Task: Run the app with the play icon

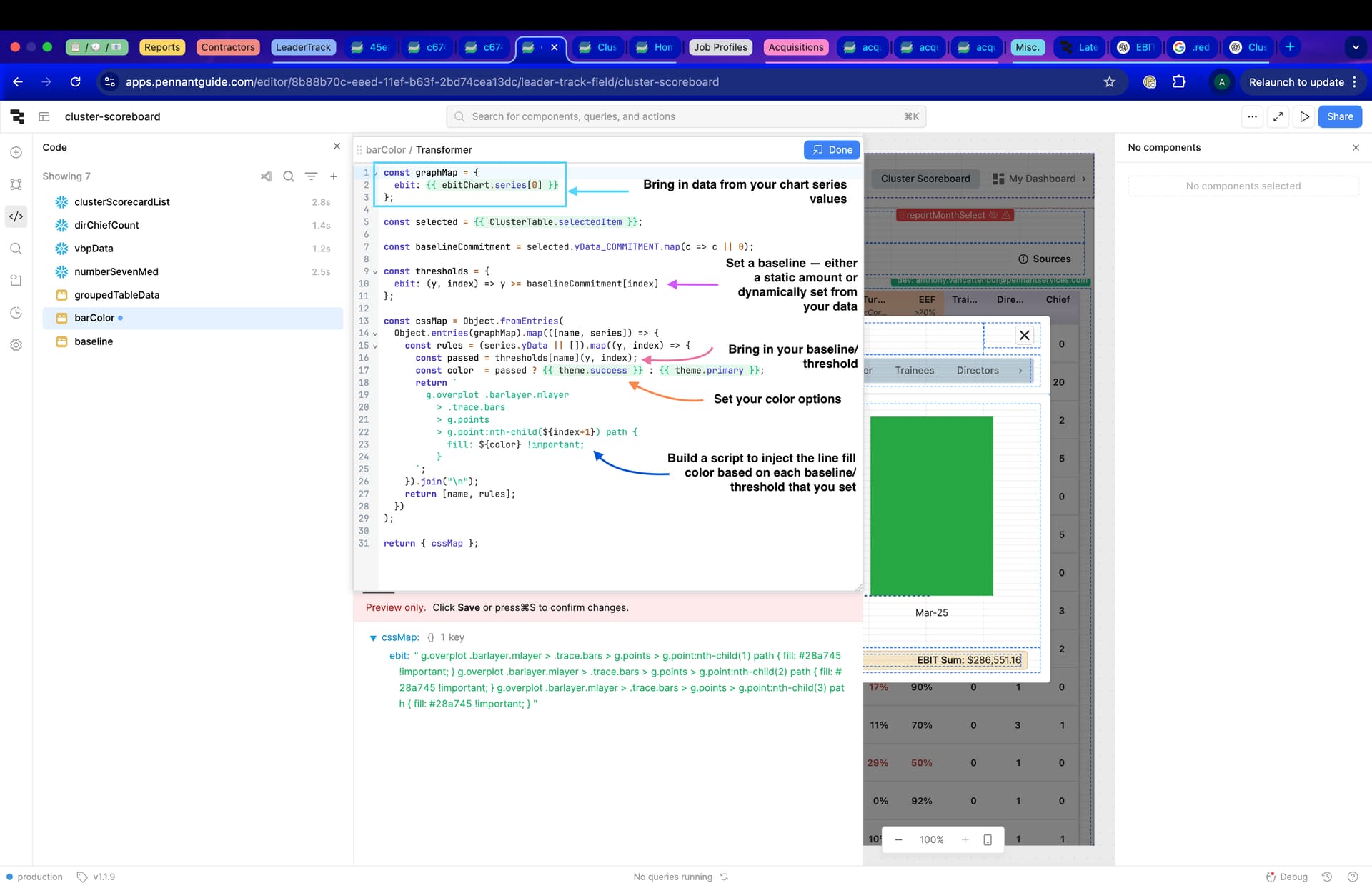Action: (x=1305, y=116)
